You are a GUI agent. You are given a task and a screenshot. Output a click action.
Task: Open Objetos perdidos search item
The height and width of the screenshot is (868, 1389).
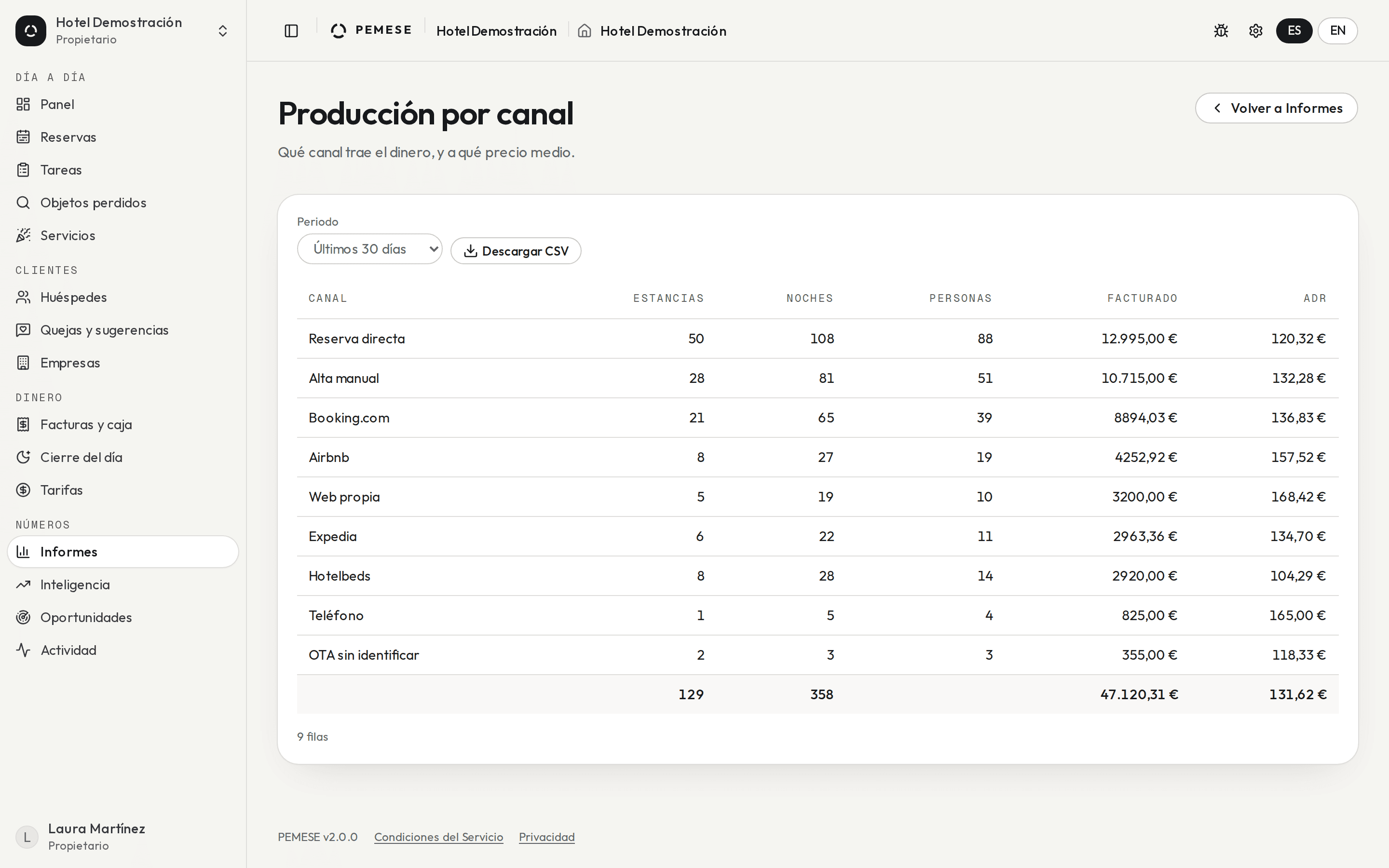pos(123,203)
